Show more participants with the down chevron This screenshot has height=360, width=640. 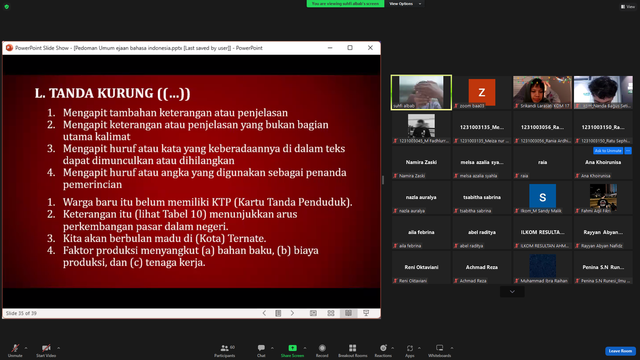512,291
